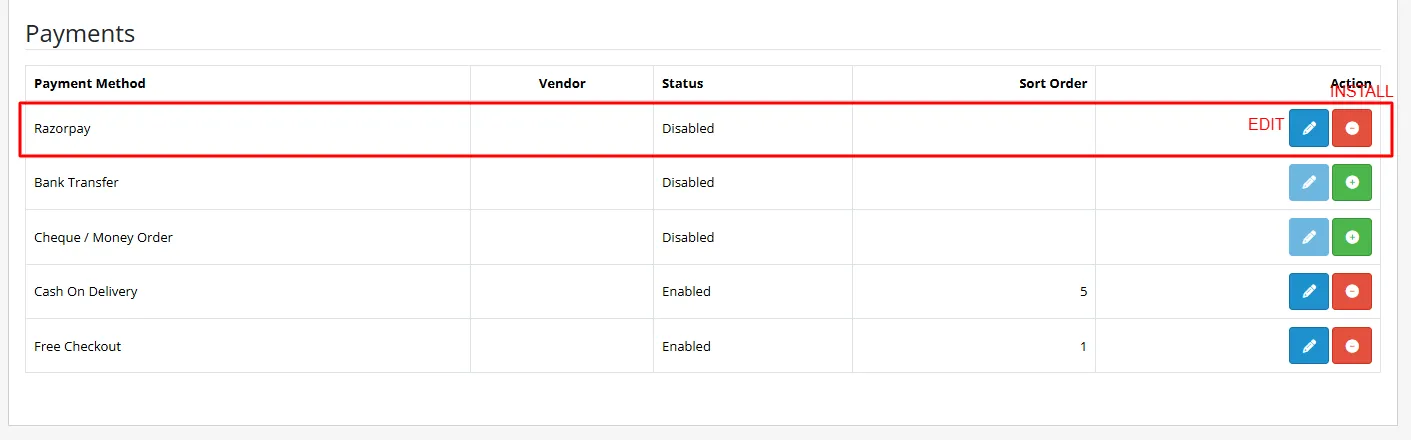Image resolution: width=1411 pixels, height=440 pixels.
Task: Click the Vendor column header
Action: pos(561,83)
